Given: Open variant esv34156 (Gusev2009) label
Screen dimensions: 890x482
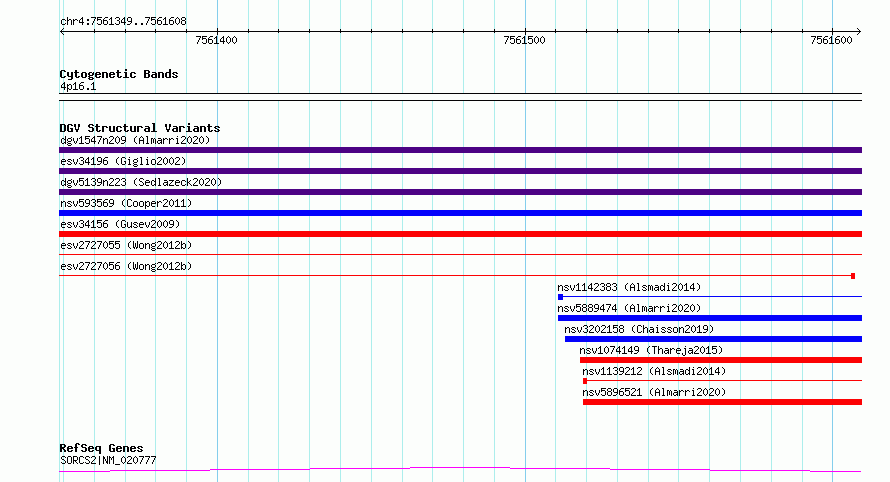Looking at the screenshot, I should click(120, 224).
